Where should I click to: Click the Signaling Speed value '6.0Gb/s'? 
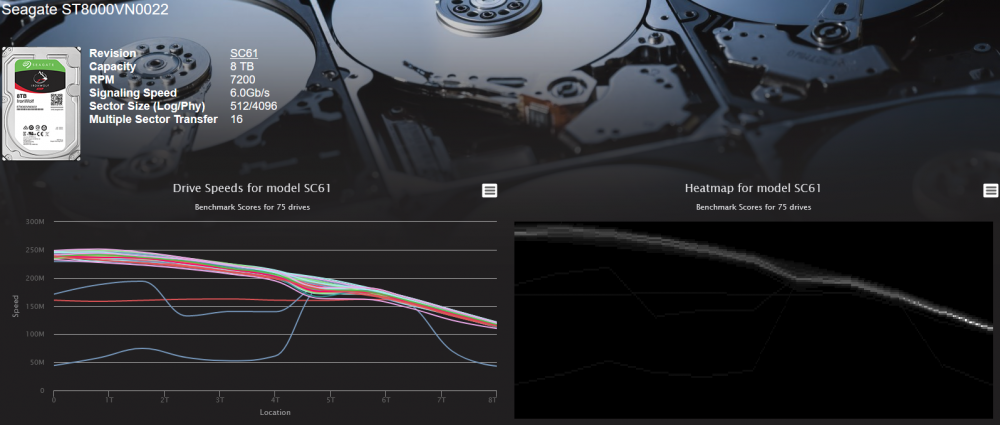pyautogui.click(x=249, y=93)
